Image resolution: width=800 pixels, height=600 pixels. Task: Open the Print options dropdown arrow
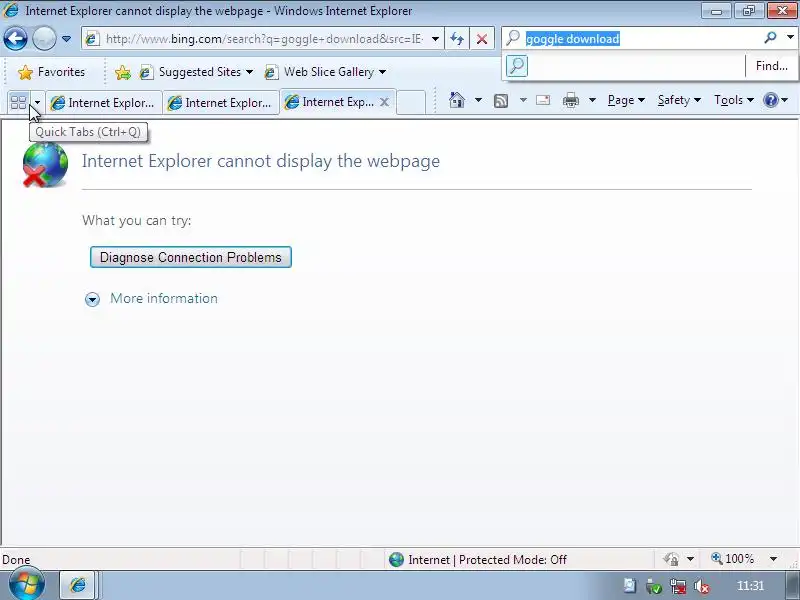592,100
